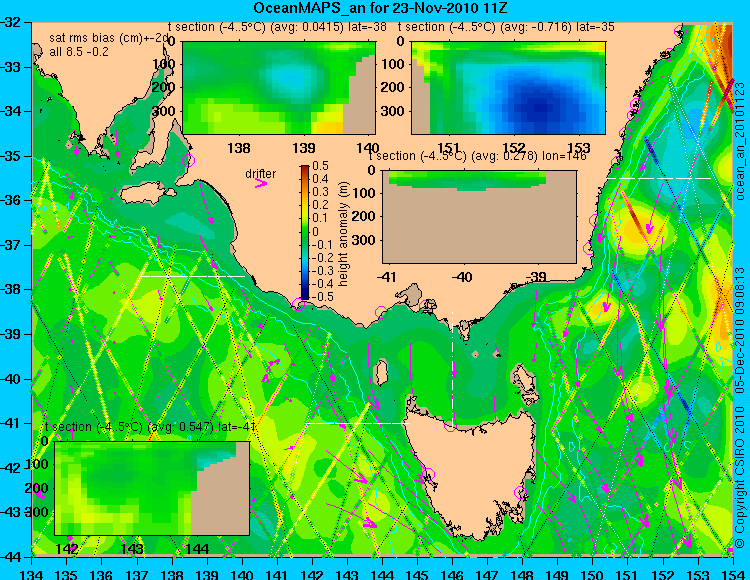Image resolution: width=750 pixels, height=580 pixels.
Task: Open the lat=-38 temperature section inset plot
Action: (279, 88)
